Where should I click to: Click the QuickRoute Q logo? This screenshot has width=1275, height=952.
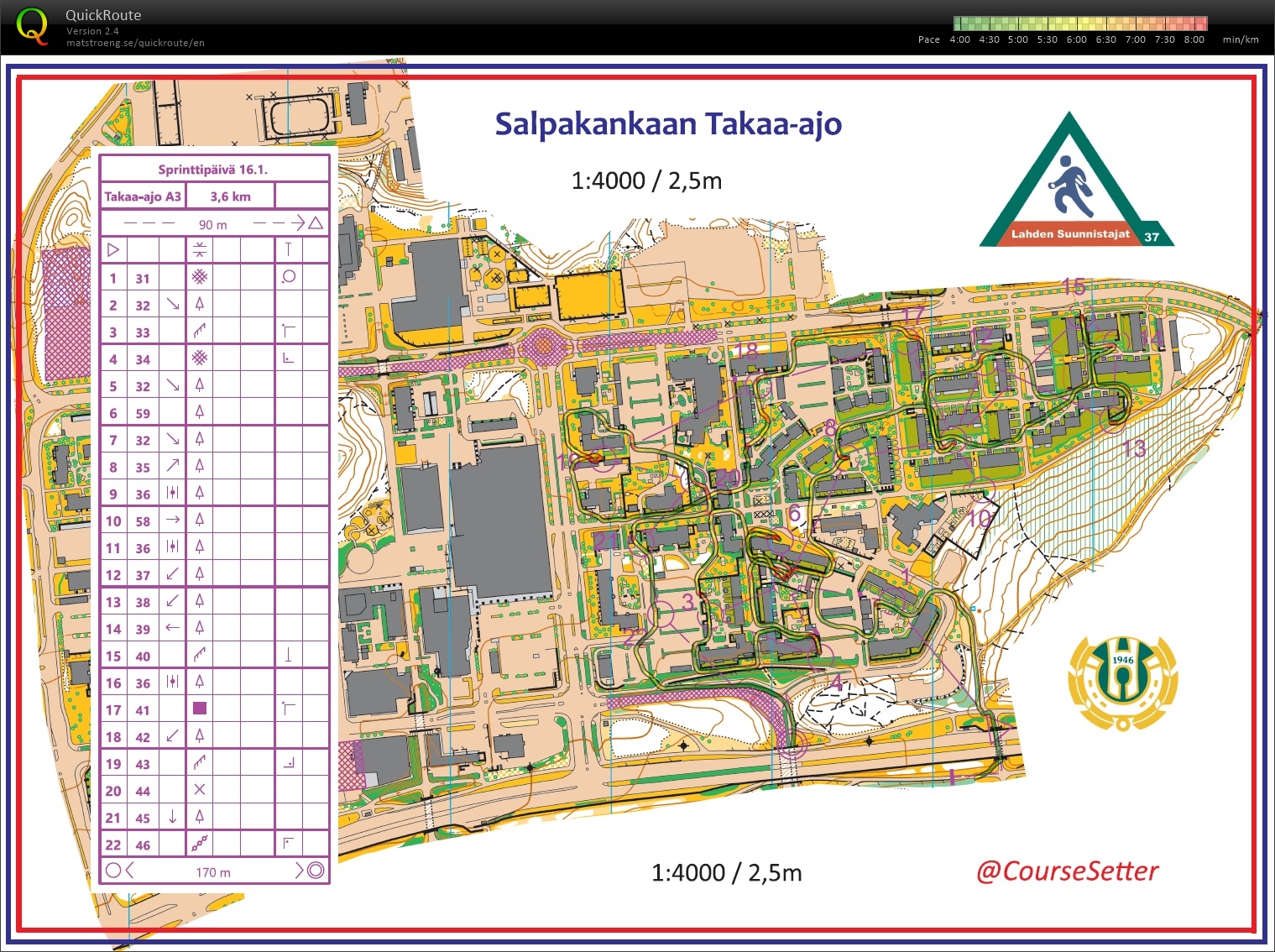32,26
